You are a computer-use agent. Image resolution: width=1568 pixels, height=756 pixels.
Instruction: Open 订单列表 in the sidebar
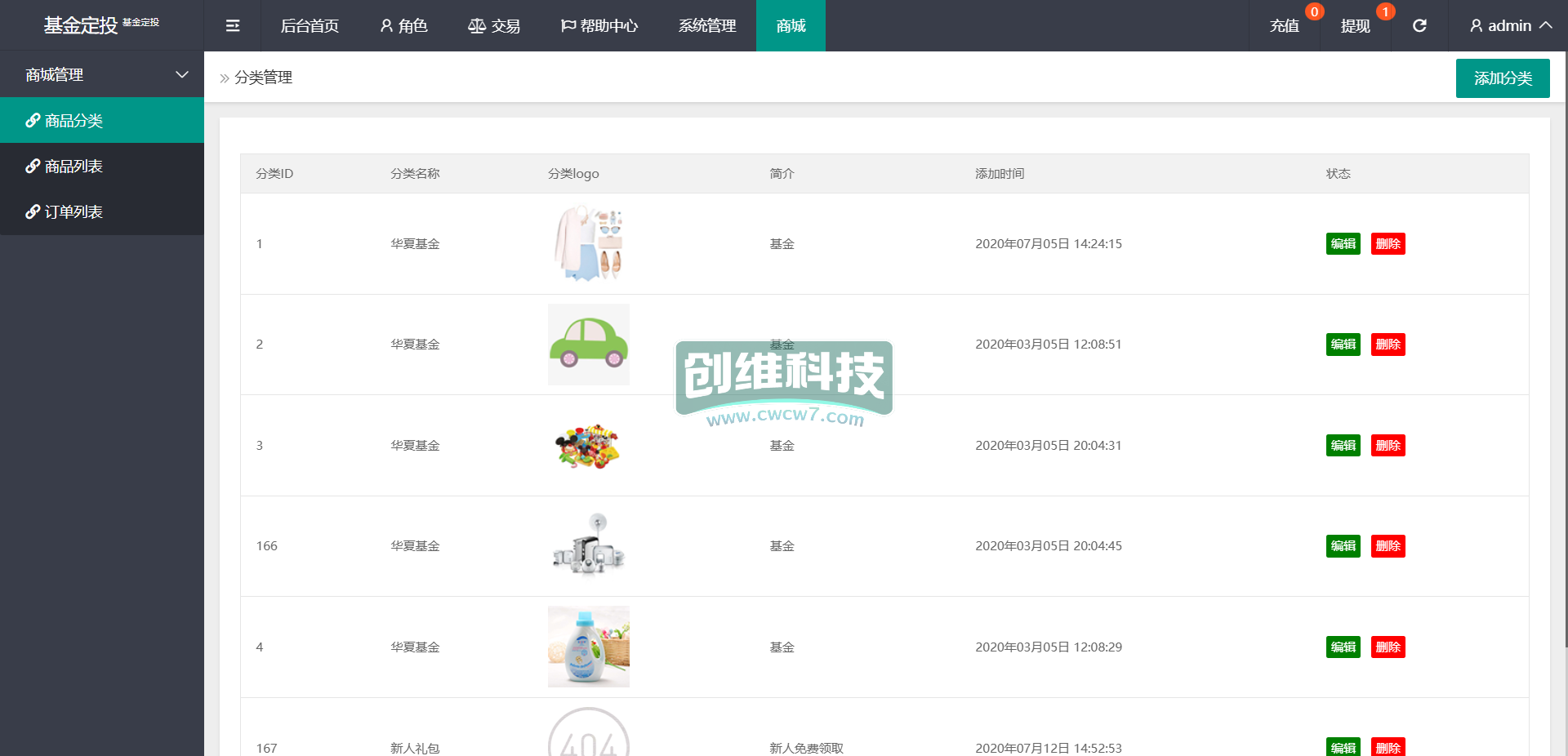(x=73, y=212)
